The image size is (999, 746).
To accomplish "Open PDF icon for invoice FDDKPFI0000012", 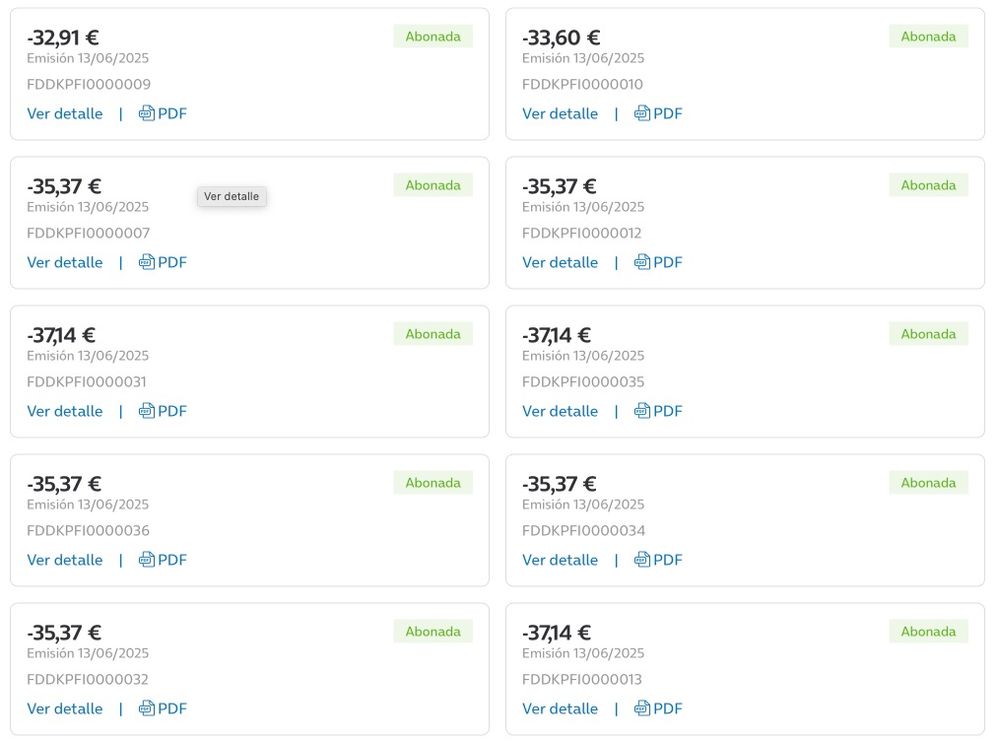I will point(642,263).
